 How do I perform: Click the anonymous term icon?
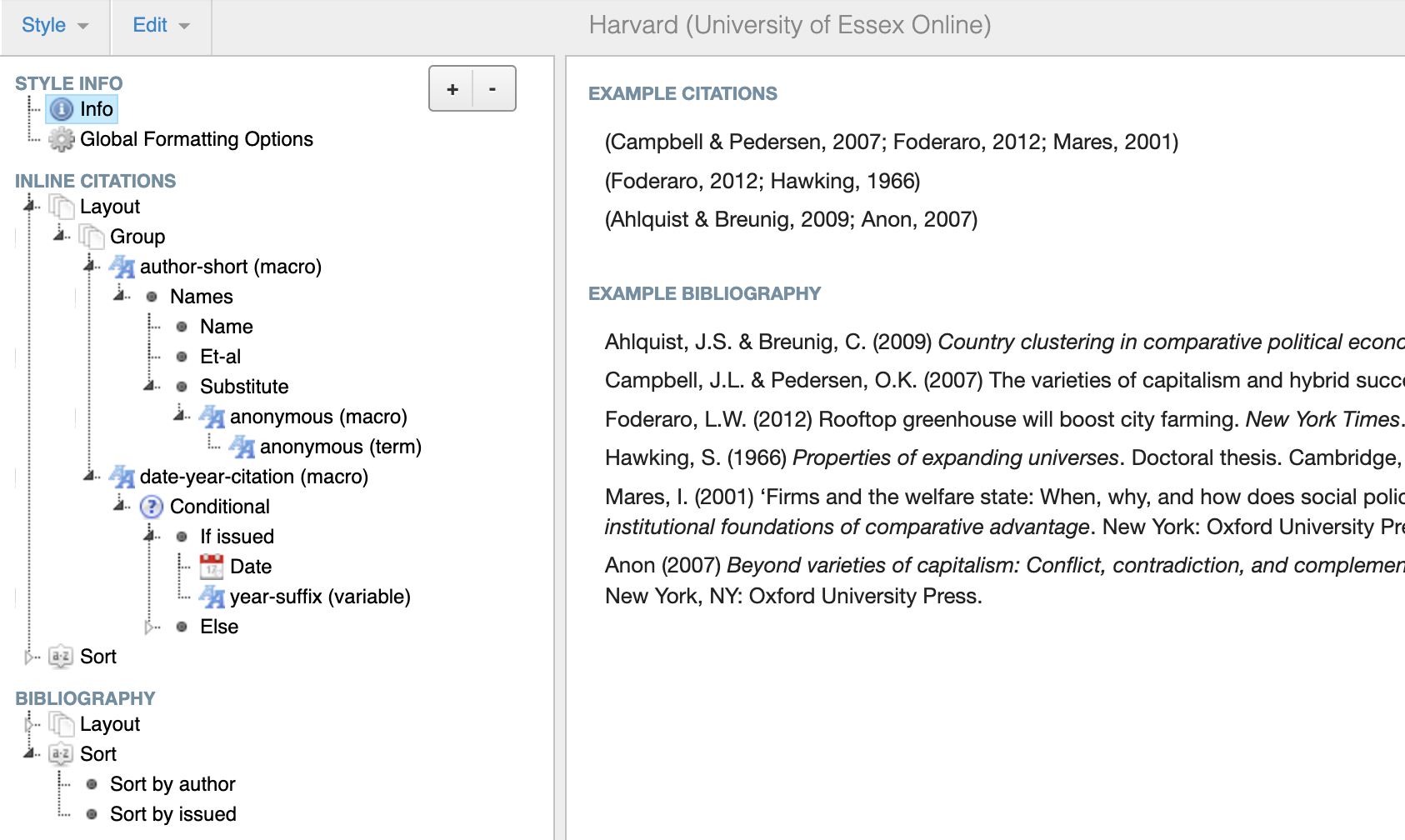242,447
